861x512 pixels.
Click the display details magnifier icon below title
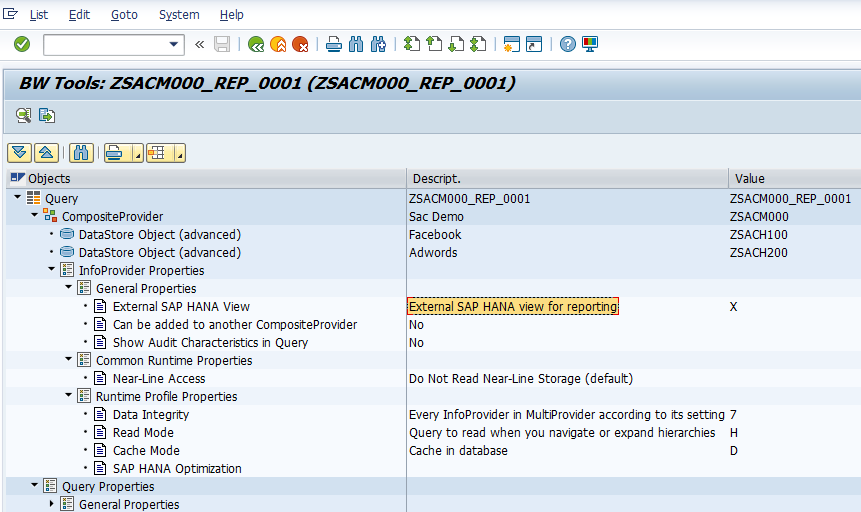pos(24,115)
